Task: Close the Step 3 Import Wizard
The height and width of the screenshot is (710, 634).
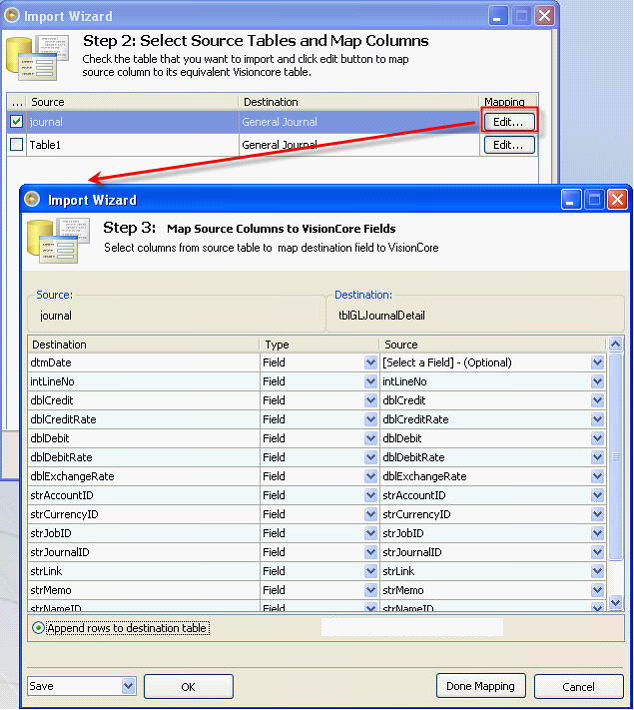Action: pyautogui.click(x=617, y=200)
